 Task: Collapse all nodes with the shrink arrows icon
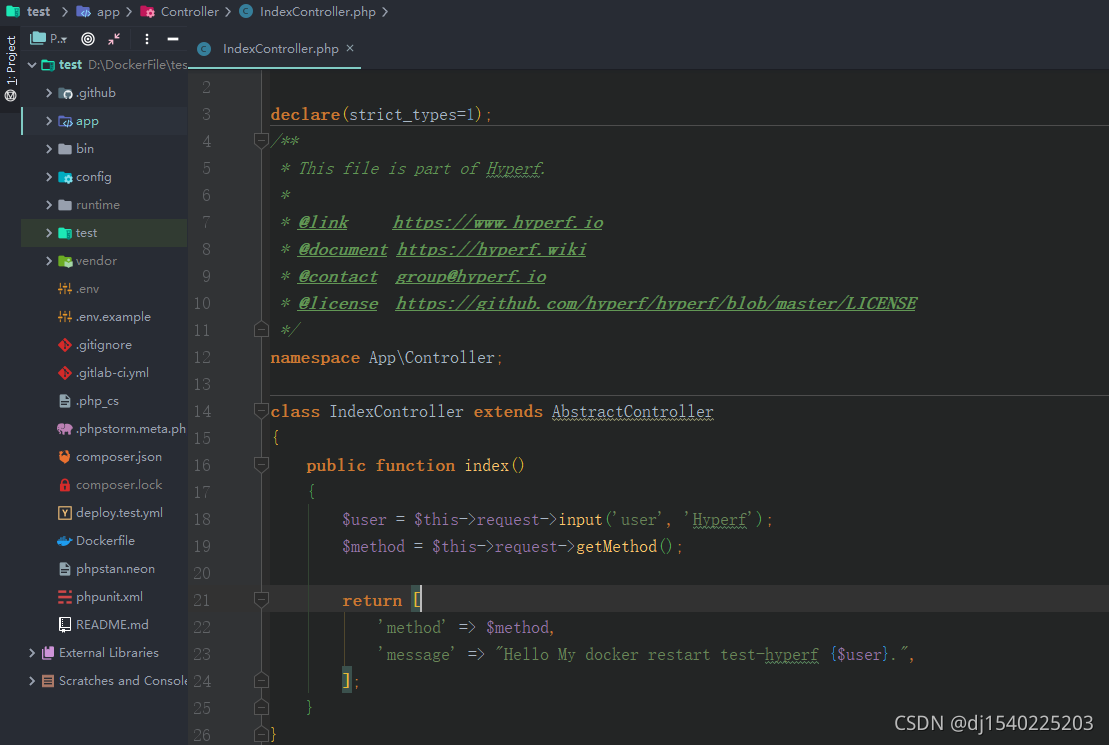pyautogui.click(x=114, y=38)
